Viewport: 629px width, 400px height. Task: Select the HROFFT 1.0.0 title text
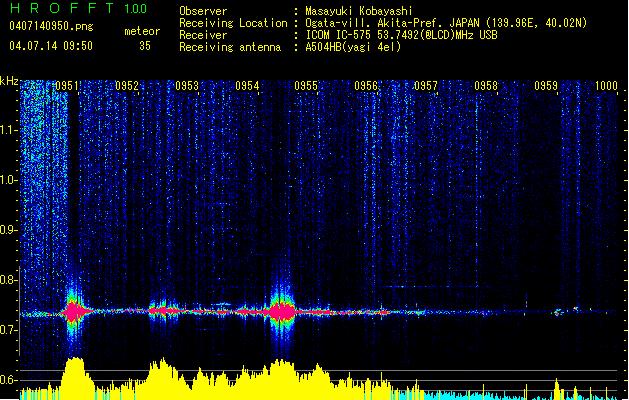point(78,8)
